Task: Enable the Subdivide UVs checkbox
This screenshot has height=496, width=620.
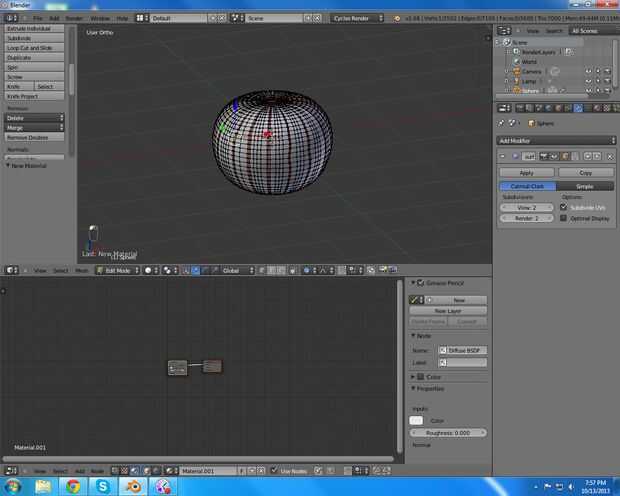Action: pyautogui.click(x=563, y=206)
